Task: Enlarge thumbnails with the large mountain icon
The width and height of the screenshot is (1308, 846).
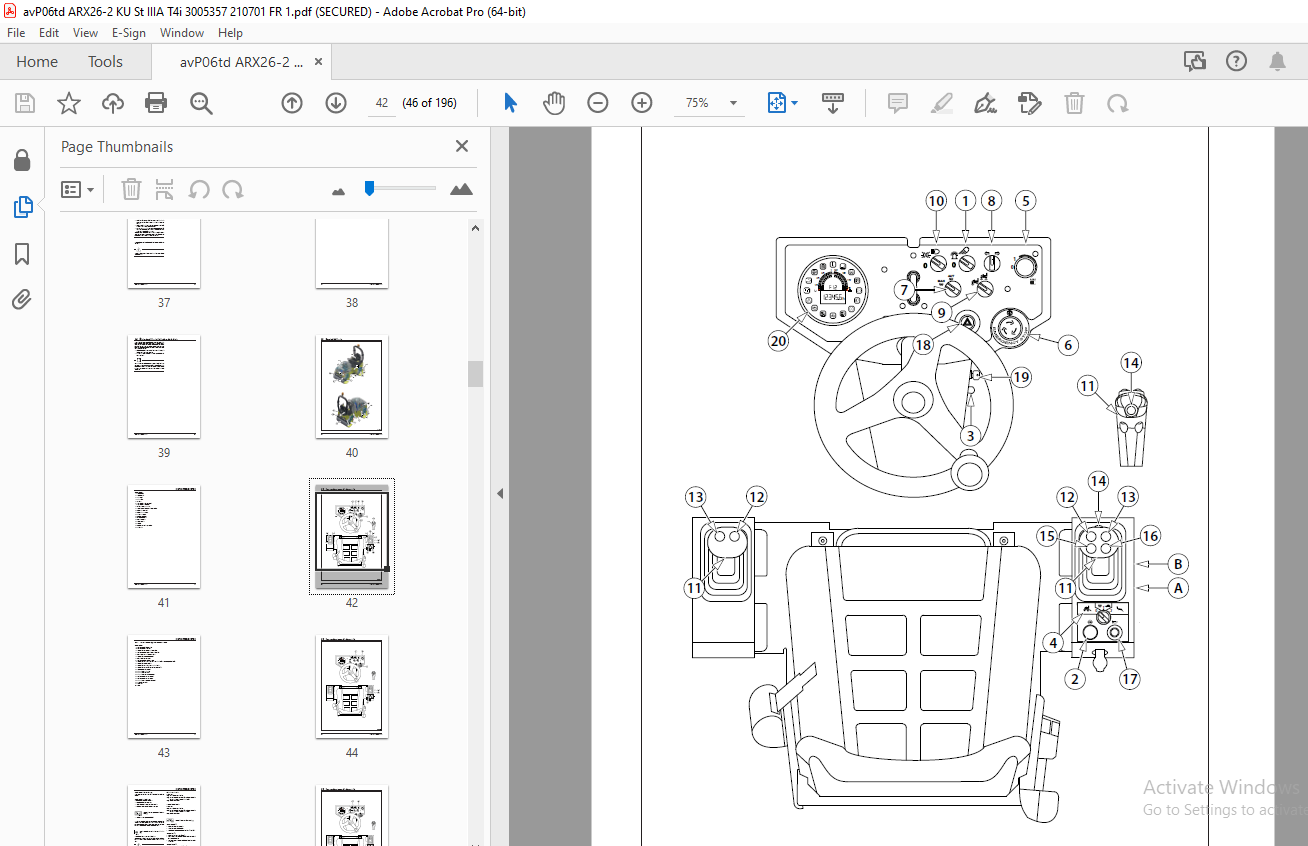Action: click(x=461, y=189)
